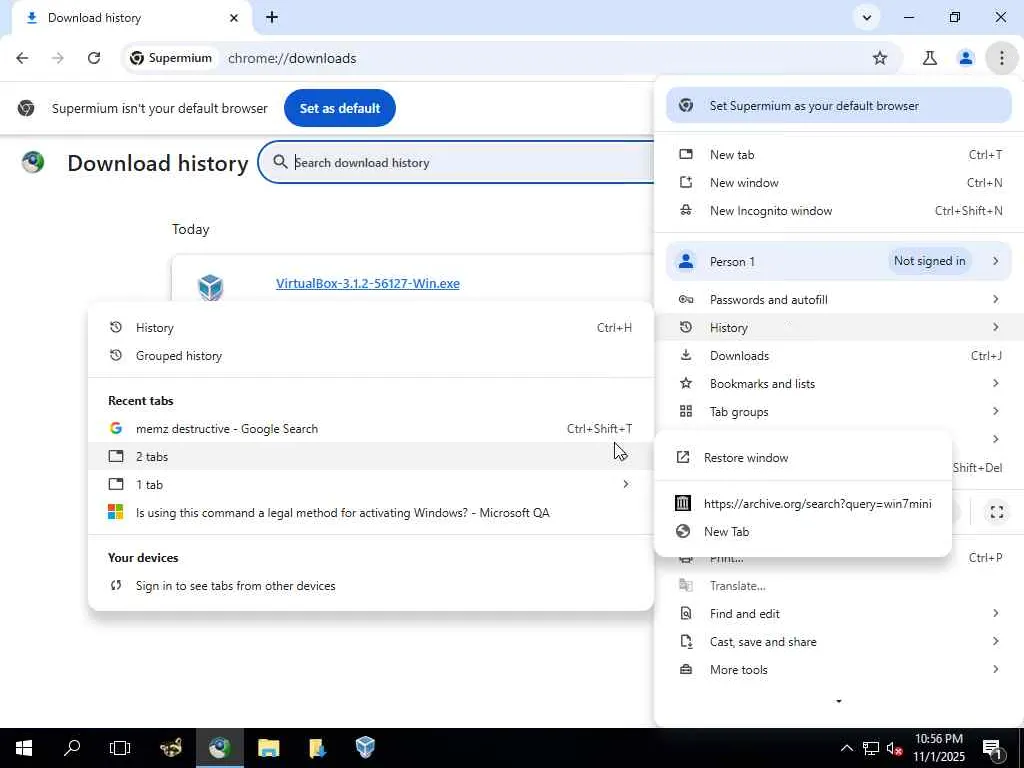Select the 2 tabs recent entry
Image resolution: width=1024 pixels, height=768 pixels.
click(x=370, y=457)
